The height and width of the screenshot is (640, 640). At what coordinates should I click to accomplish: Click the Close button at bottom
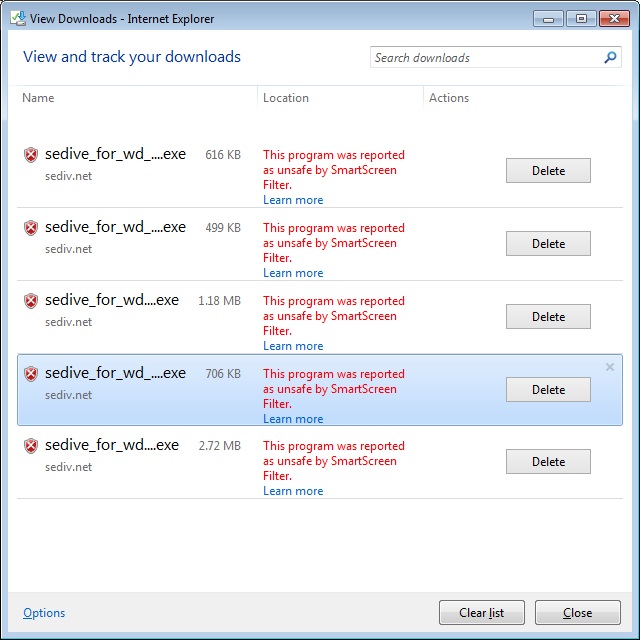click(x=578, y=612)
